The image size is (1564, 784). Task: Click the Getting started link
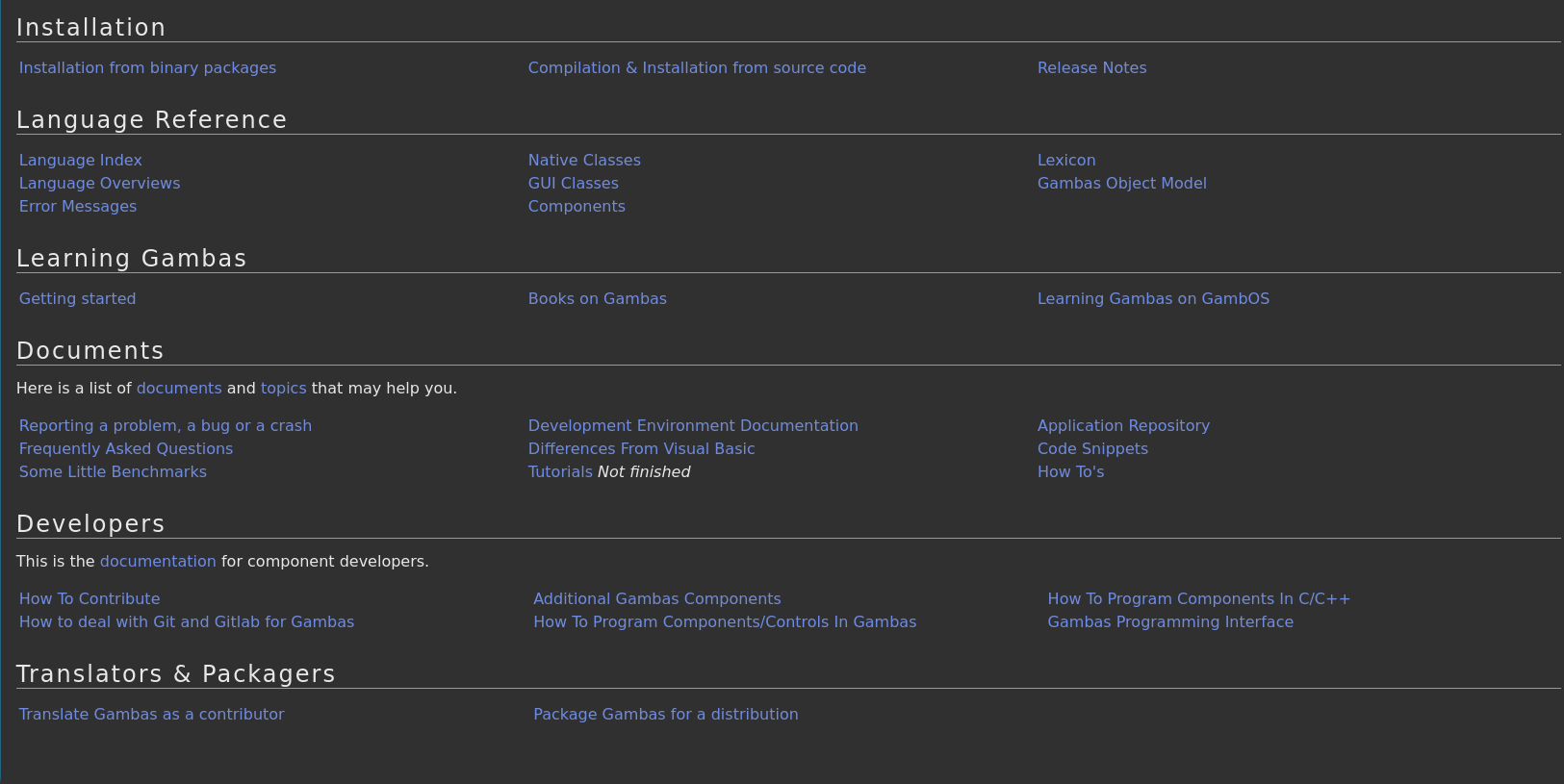[x=78, y=299]
